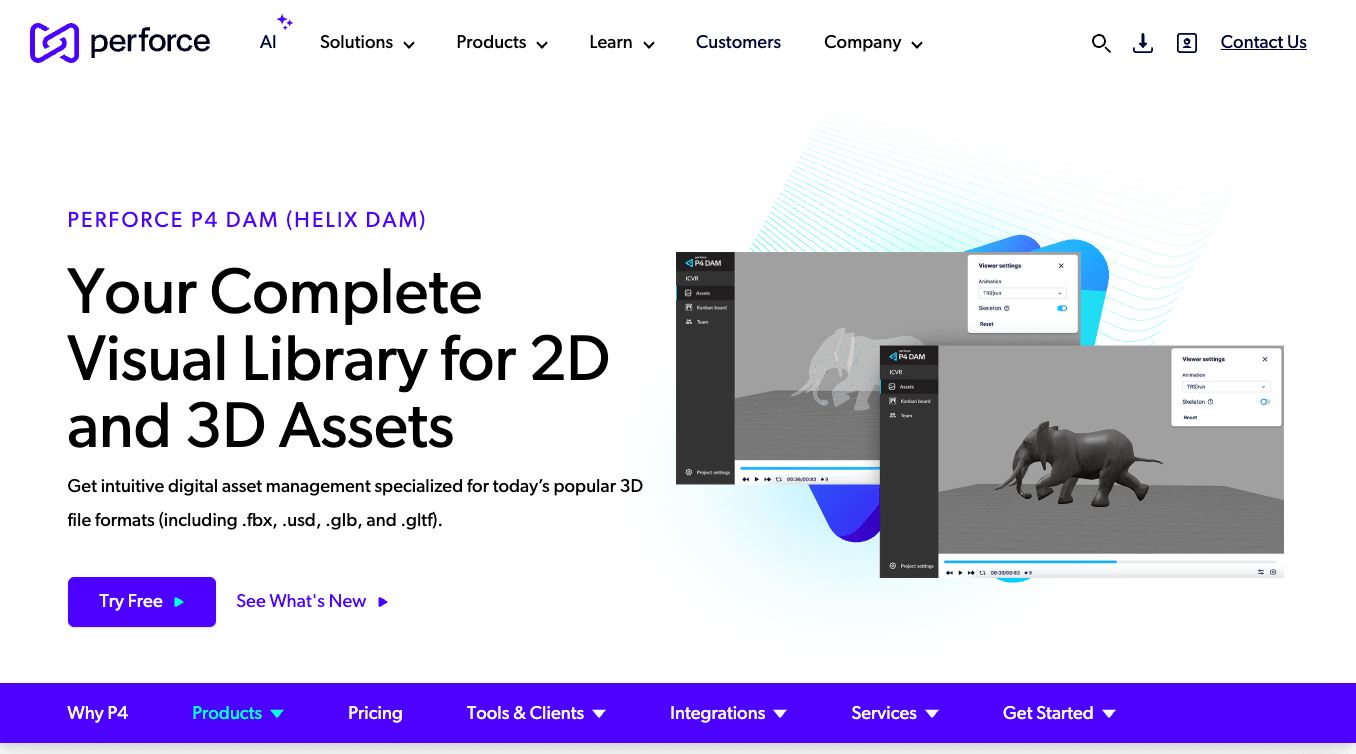This screenshot has height=754, width=1356.
Task: Close Viewer settings in skeleton-elephant screenshot
Action: pyautogui.click(x=1061, y=266)
